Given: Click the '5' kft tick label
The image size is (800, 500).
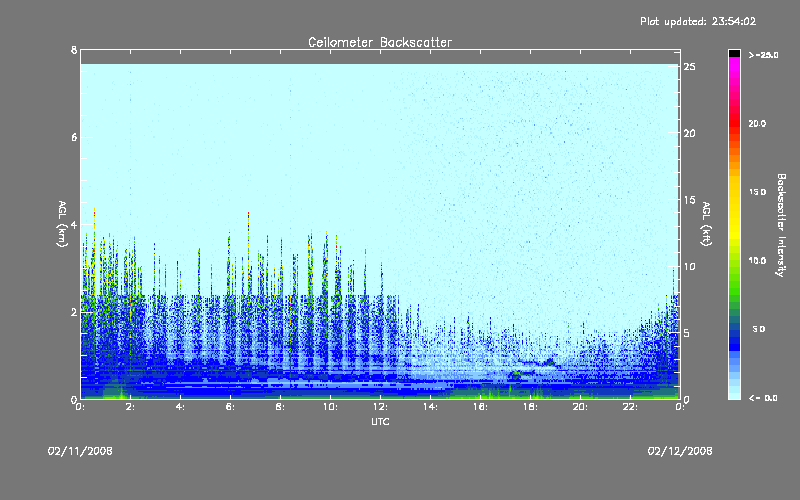Looking at the screenshot, I should point(687,333).
